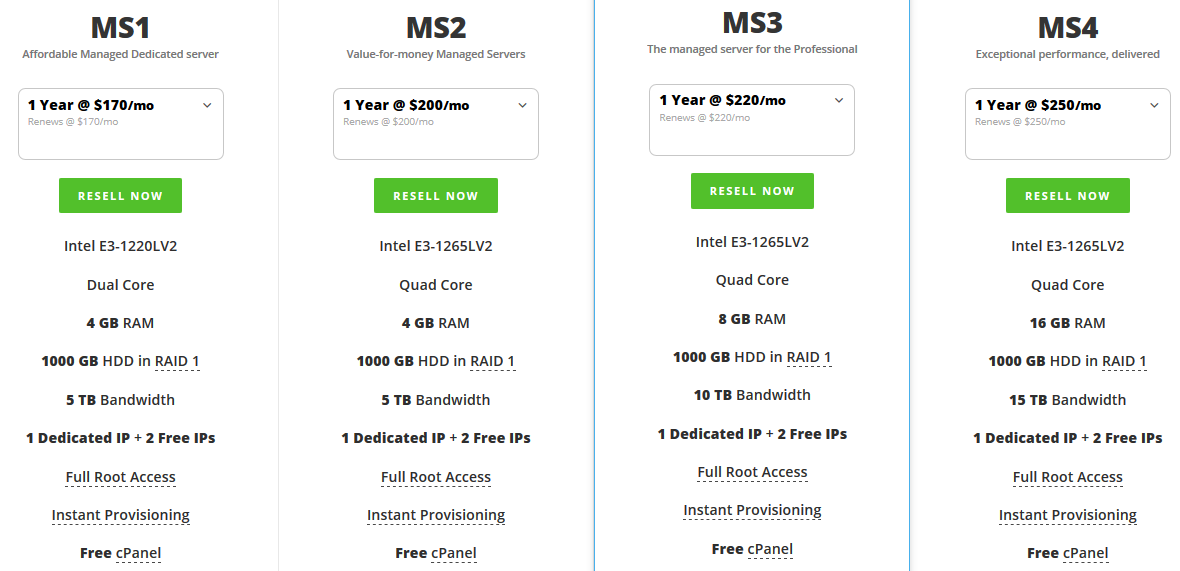This screenshot has height=571, width=1180.
Task: Click the RAID 1 link in MS1
Action: (x=177, y=361)
